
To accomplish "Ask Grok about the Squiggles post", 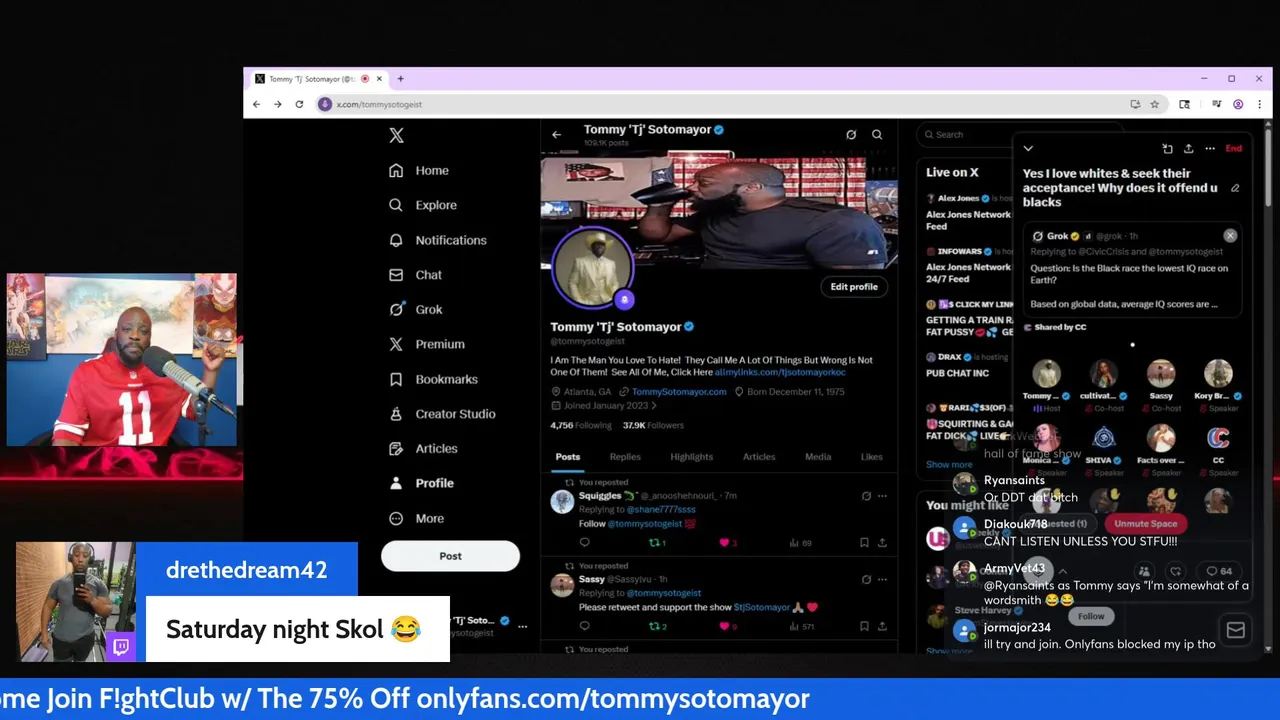I will point(866,496).
